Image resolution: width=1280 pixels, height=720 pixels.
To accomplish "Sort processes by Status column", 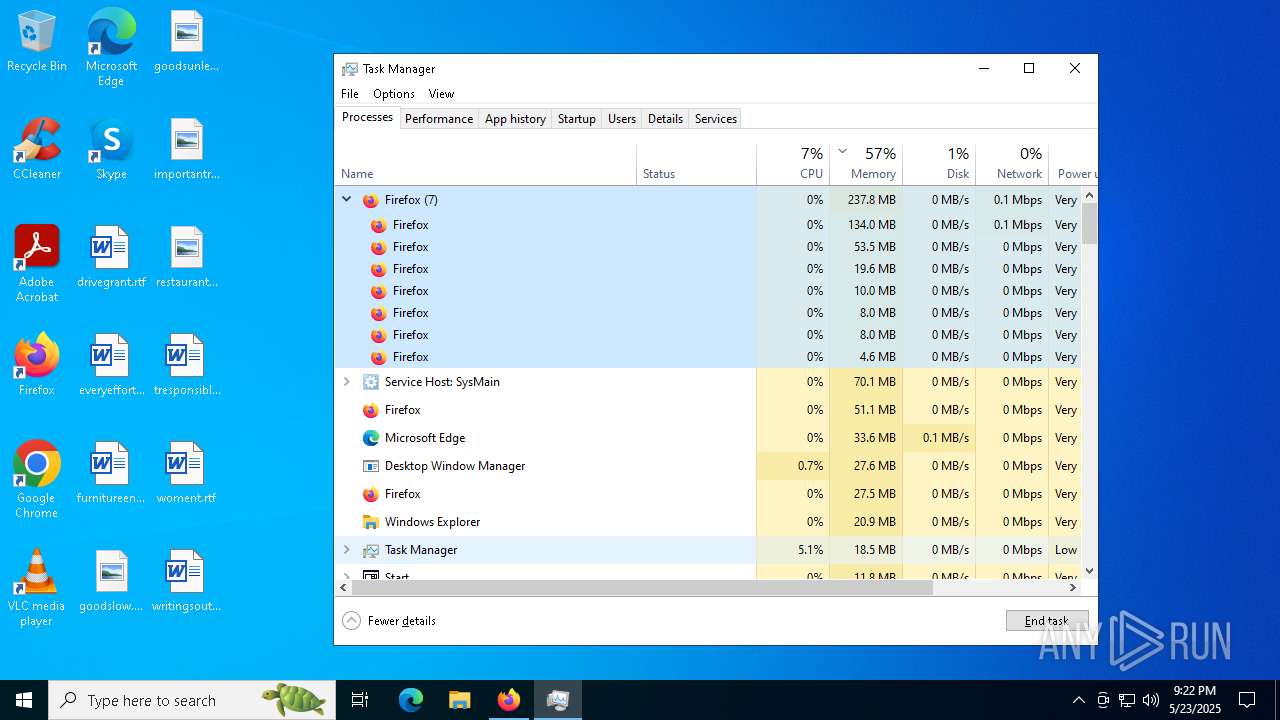I will pyautogui.click(x=696, y=165).
